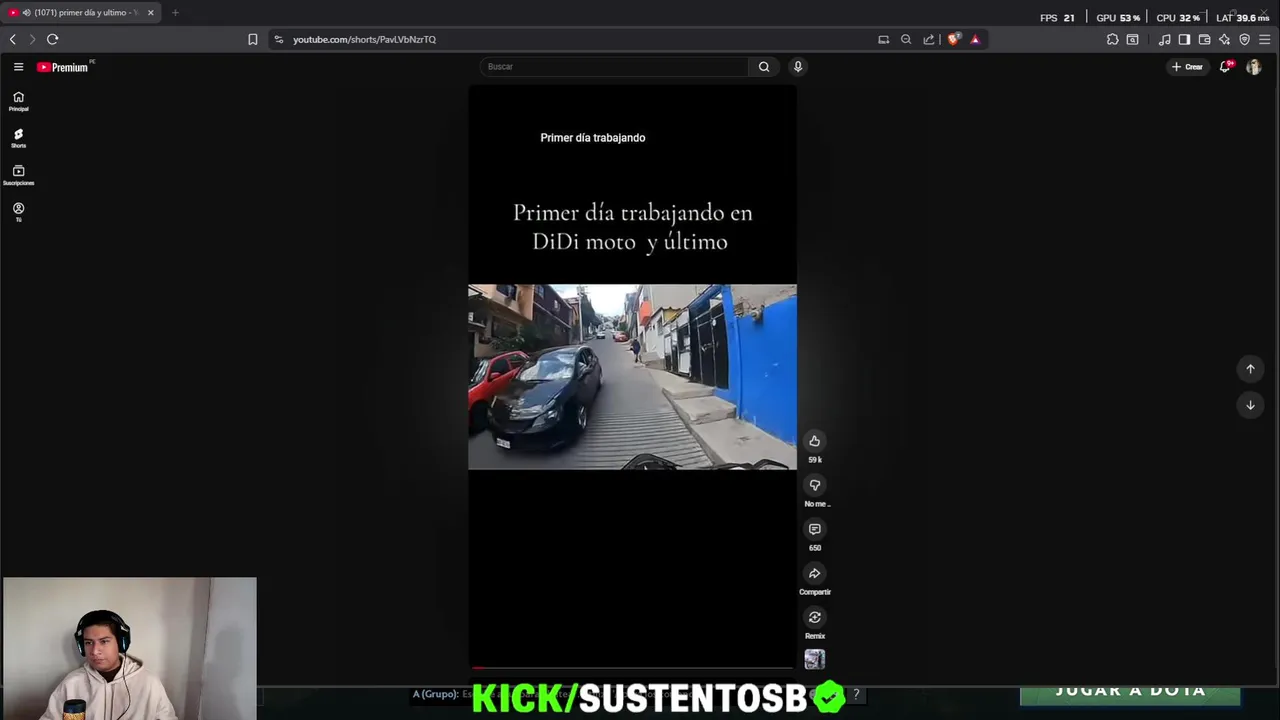Image resolution: width=1280 pixels, height=720 pixels.
Task: Select the YouTube 'primer día y ultimo' tab
Action: coord(80,13)
